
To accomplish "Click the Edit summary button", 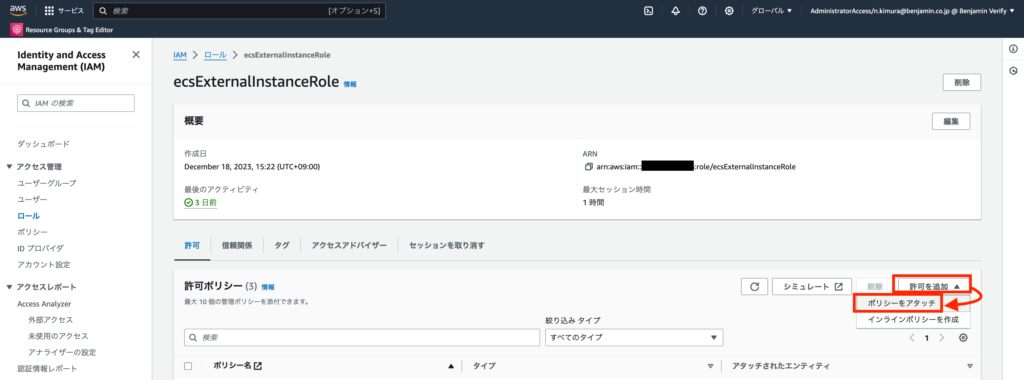I will click(951, 121).
